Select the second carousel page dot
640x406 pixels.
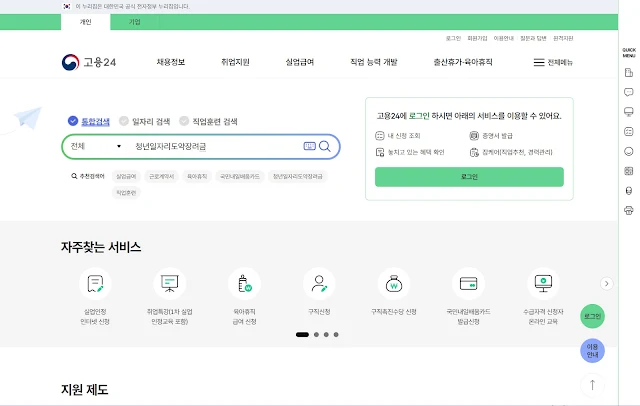(316, 335)
